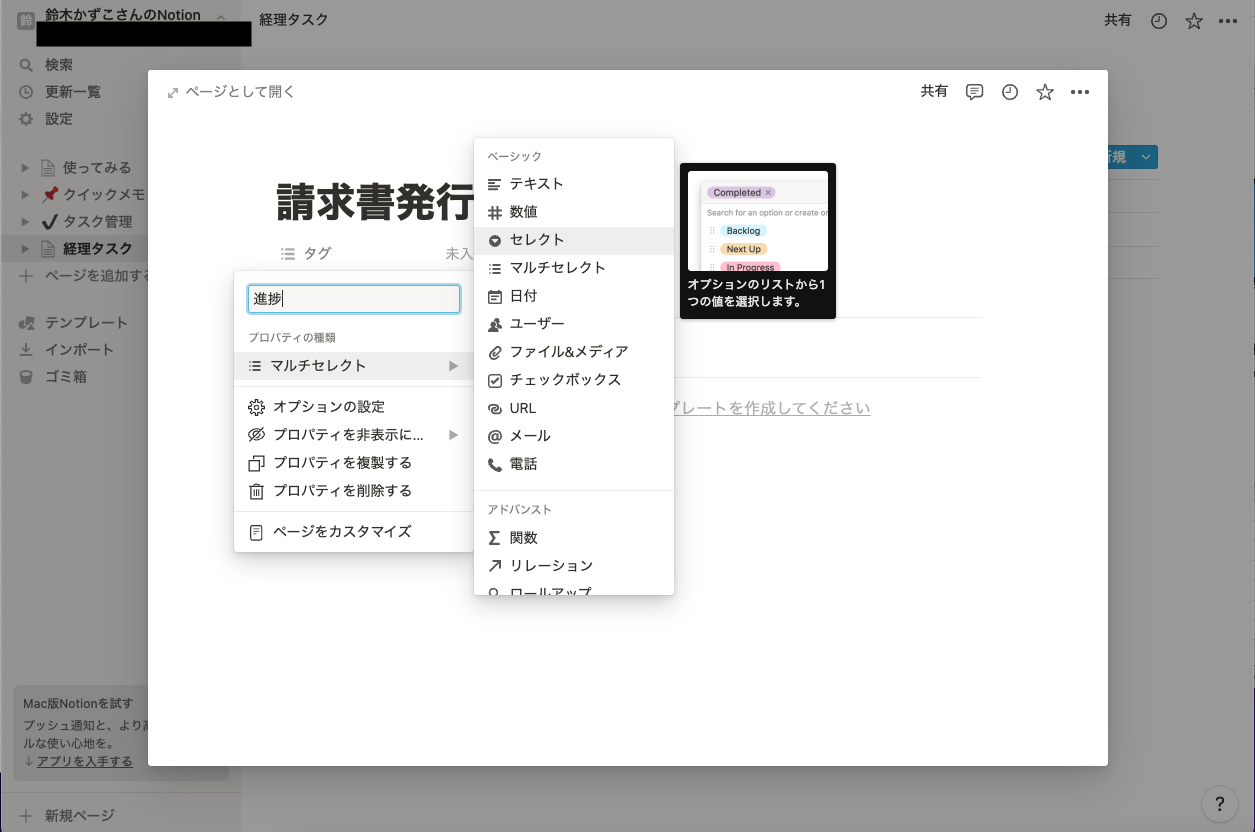Viewport: 1255px width, 832px height.
Task: Open the clock icon in the top window bar
Action: point(1159,21)
